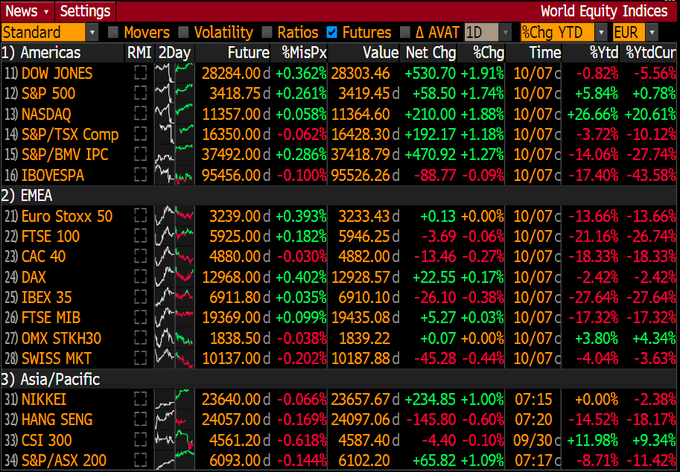The height and width of the screenshot is (472, 680).
Task: Open the IBOVESPA 2Day sparkline chart
Action: tap(174, 175)
